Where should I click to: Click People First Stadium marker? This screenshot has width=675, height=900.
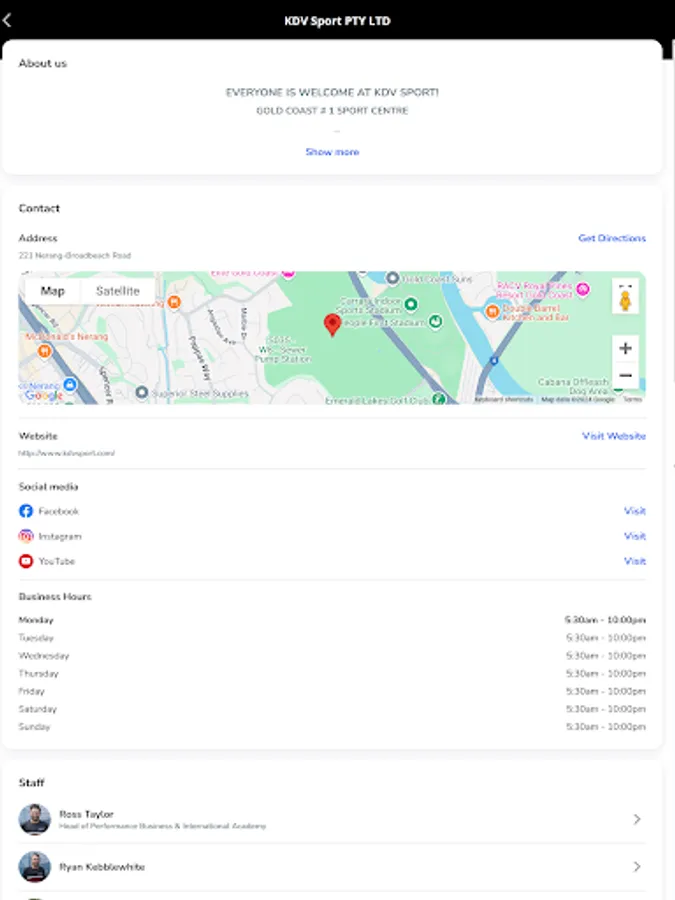coord(436,322)
